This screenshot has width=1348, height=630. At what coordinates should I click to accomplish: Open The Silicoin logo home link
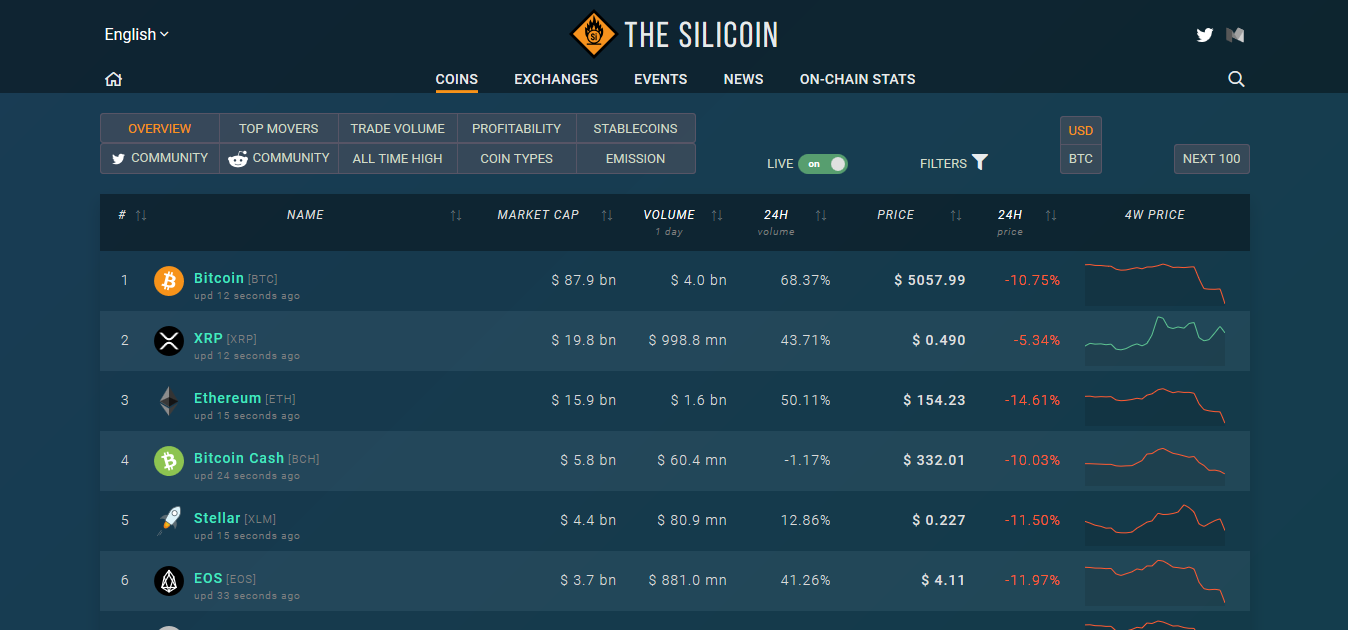click(x=674, y=35)
